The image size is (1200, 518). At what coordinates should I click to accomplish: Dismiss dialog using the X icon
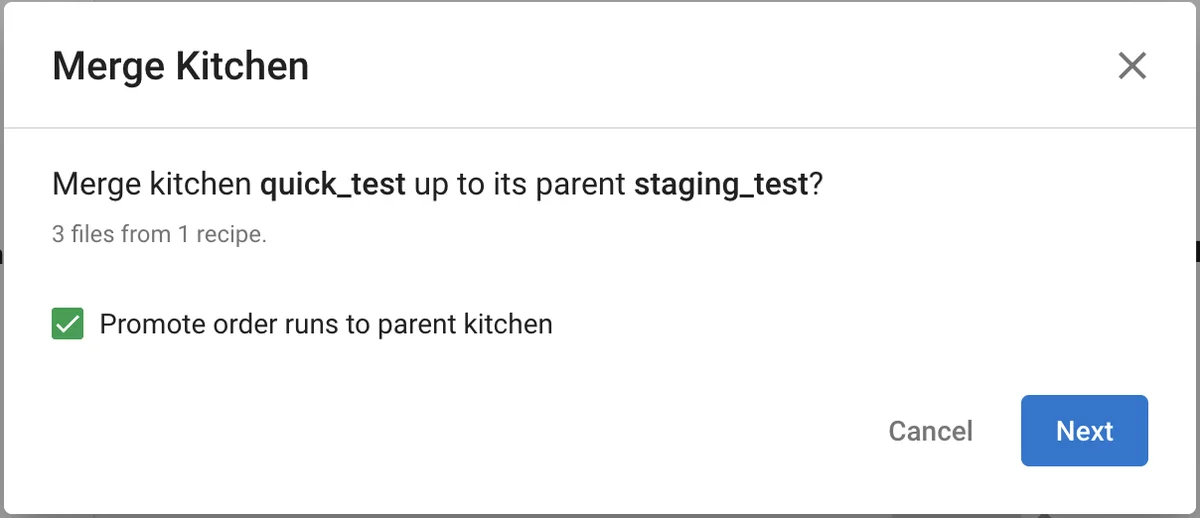tap(1131, 67)
